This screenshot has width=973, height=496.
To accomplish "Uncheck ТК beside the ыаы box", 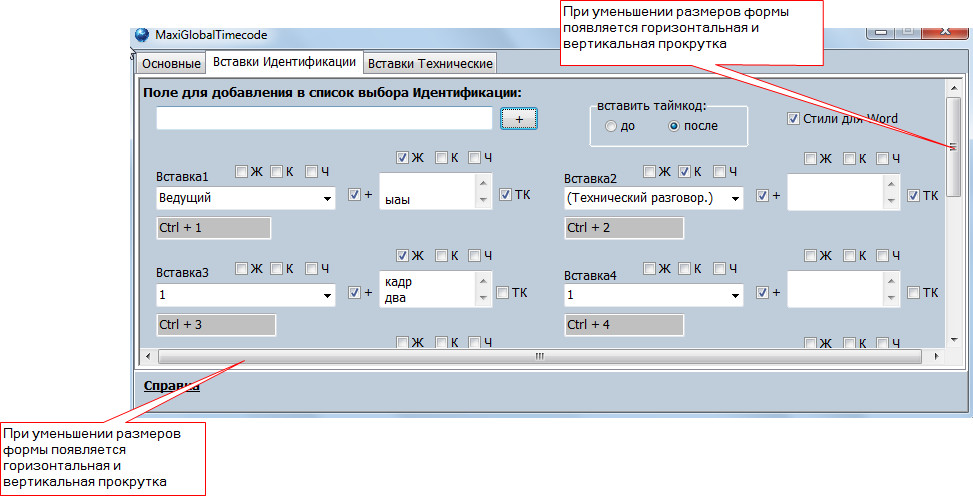I will (x=505, y=195).
